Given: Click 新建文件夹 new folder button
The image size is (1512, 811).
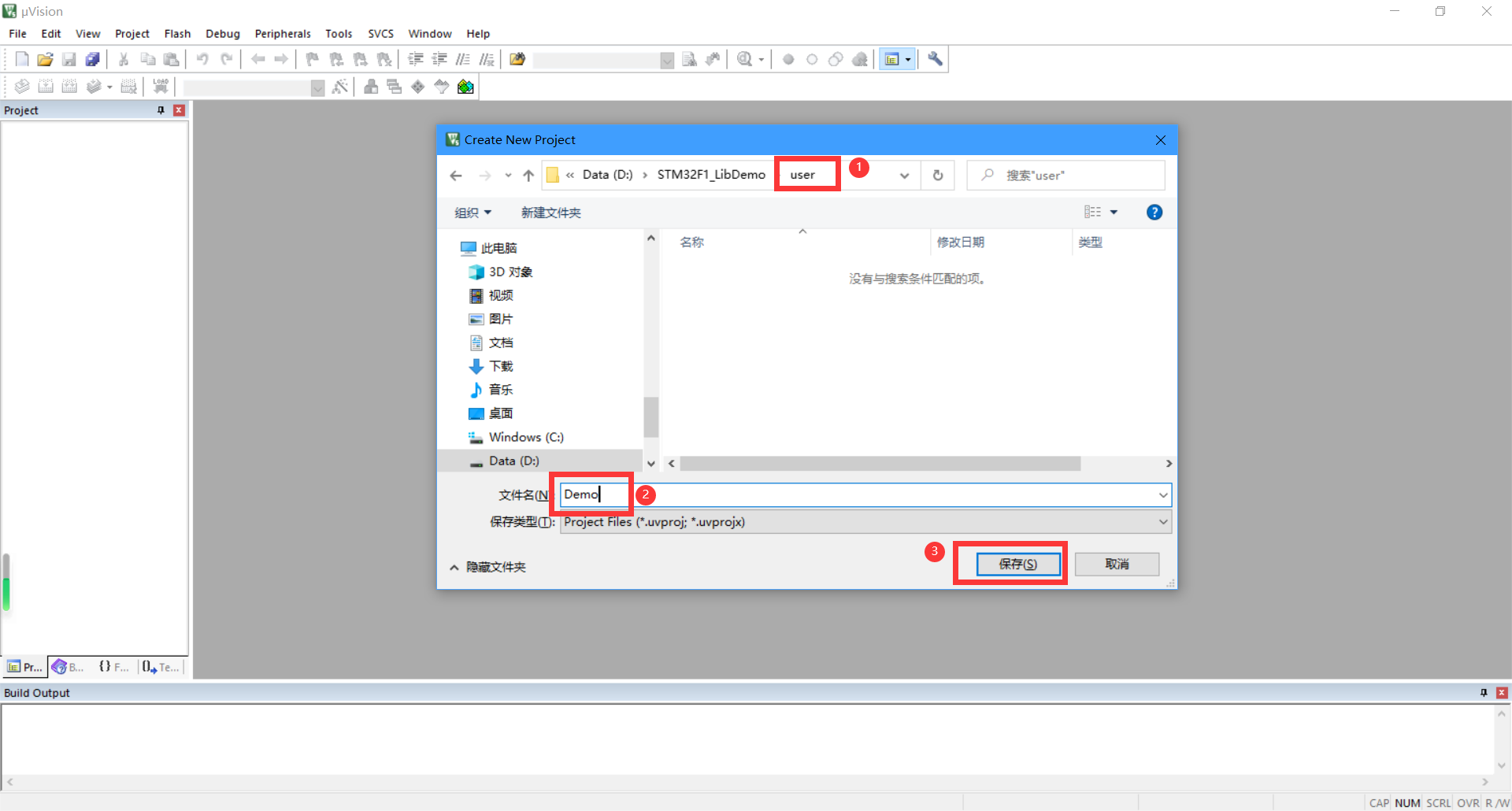Looking at the screenshot, I should [x=551, y=213].
